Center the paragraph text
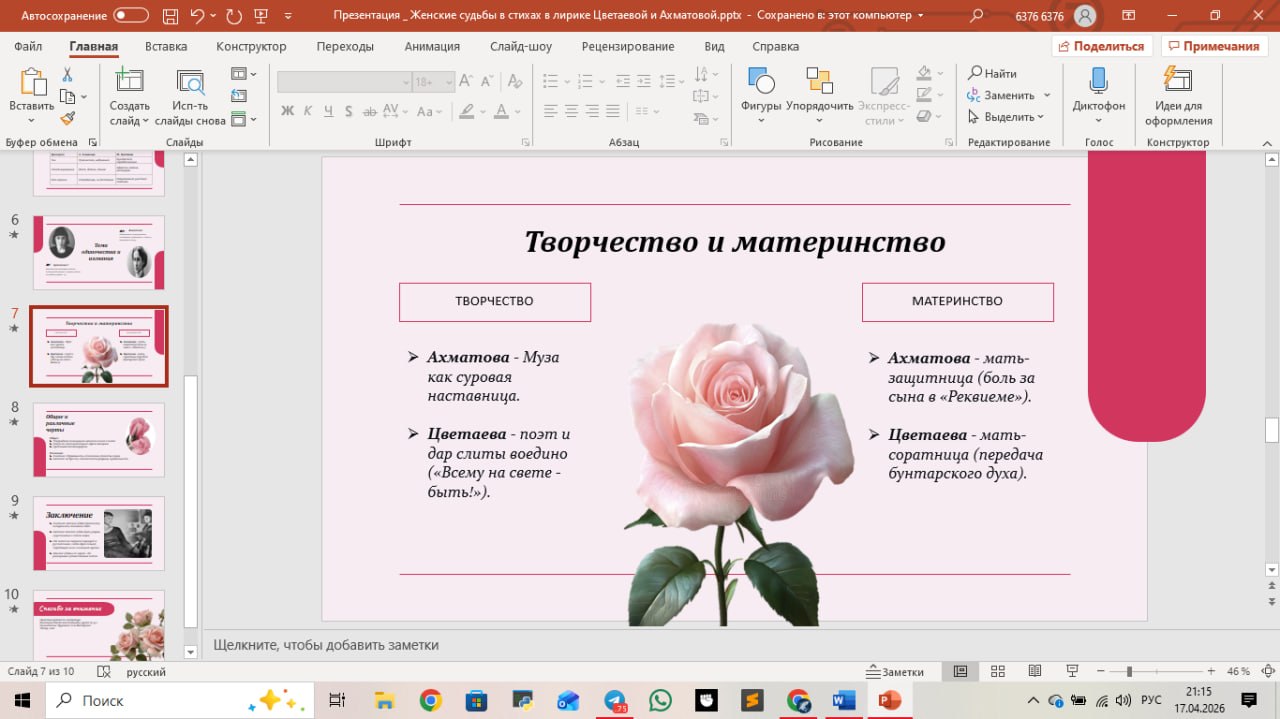1280x719 pixels. tap(571, 111)
